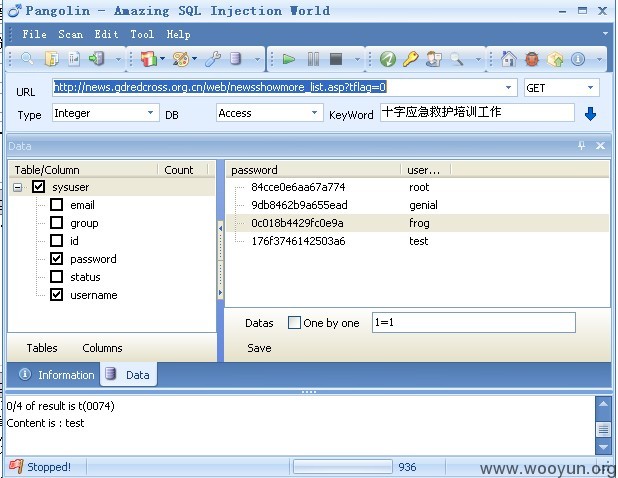Click the Save button
This screenshot has width=618, height=478.
[259, 348]
